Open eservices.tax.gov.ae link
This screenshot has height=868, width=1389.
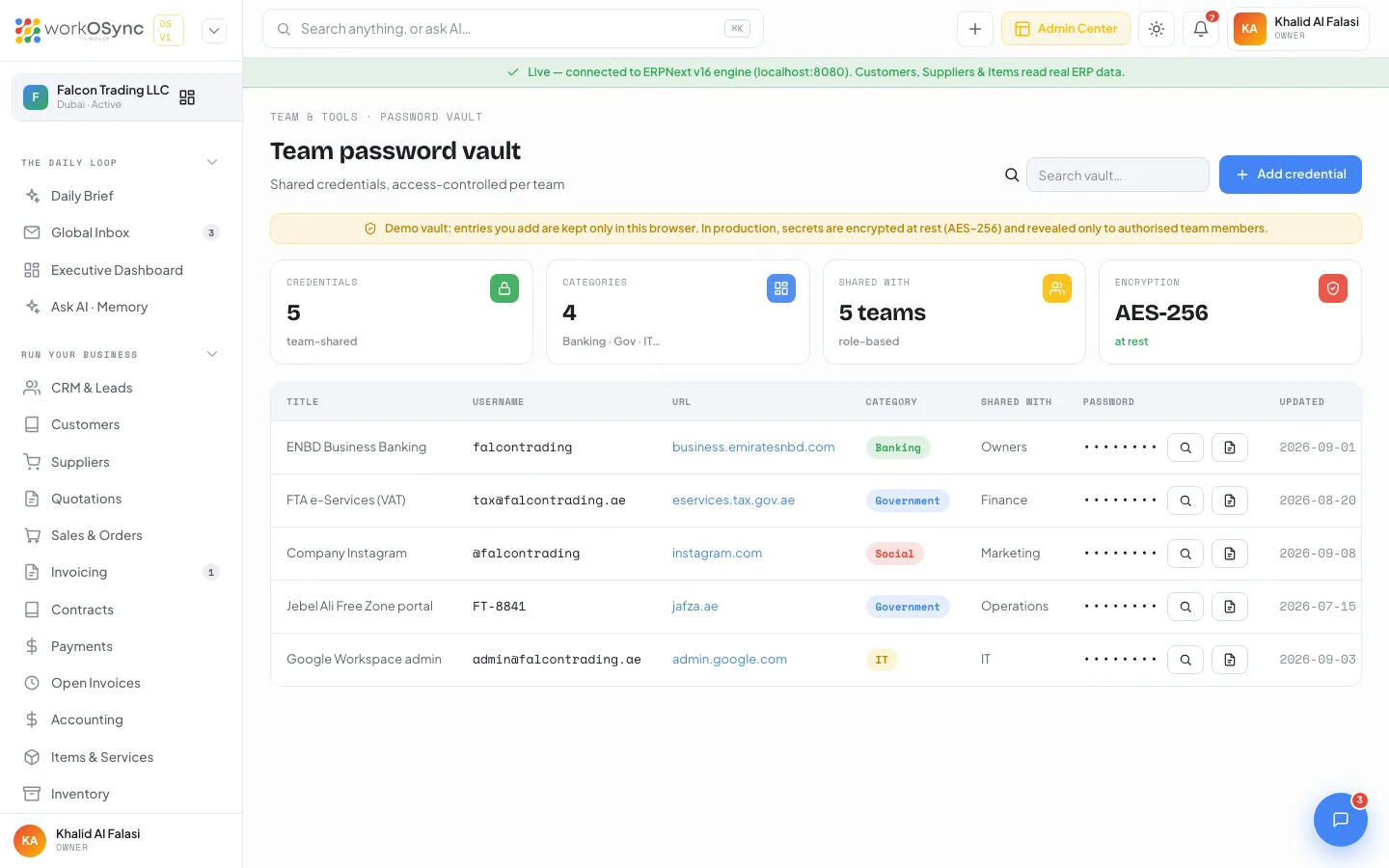pyautogui.click(x=734, y=501)
